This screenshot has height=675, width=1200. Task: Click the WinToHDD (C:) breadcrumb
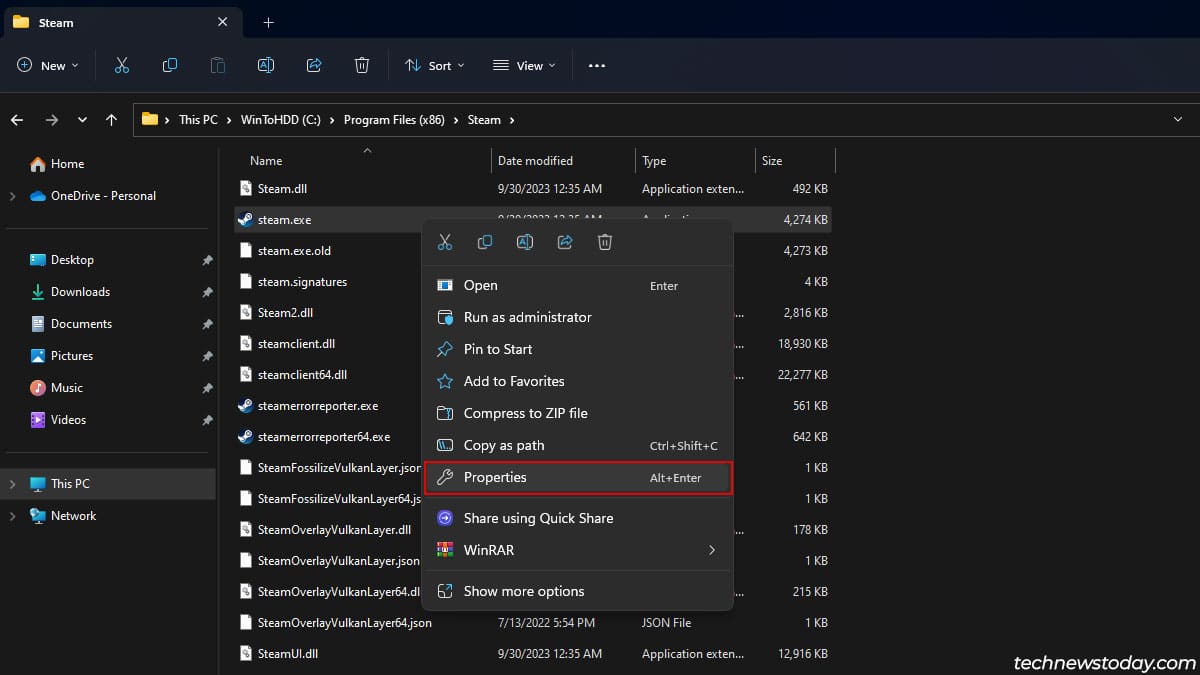point(281,119)
